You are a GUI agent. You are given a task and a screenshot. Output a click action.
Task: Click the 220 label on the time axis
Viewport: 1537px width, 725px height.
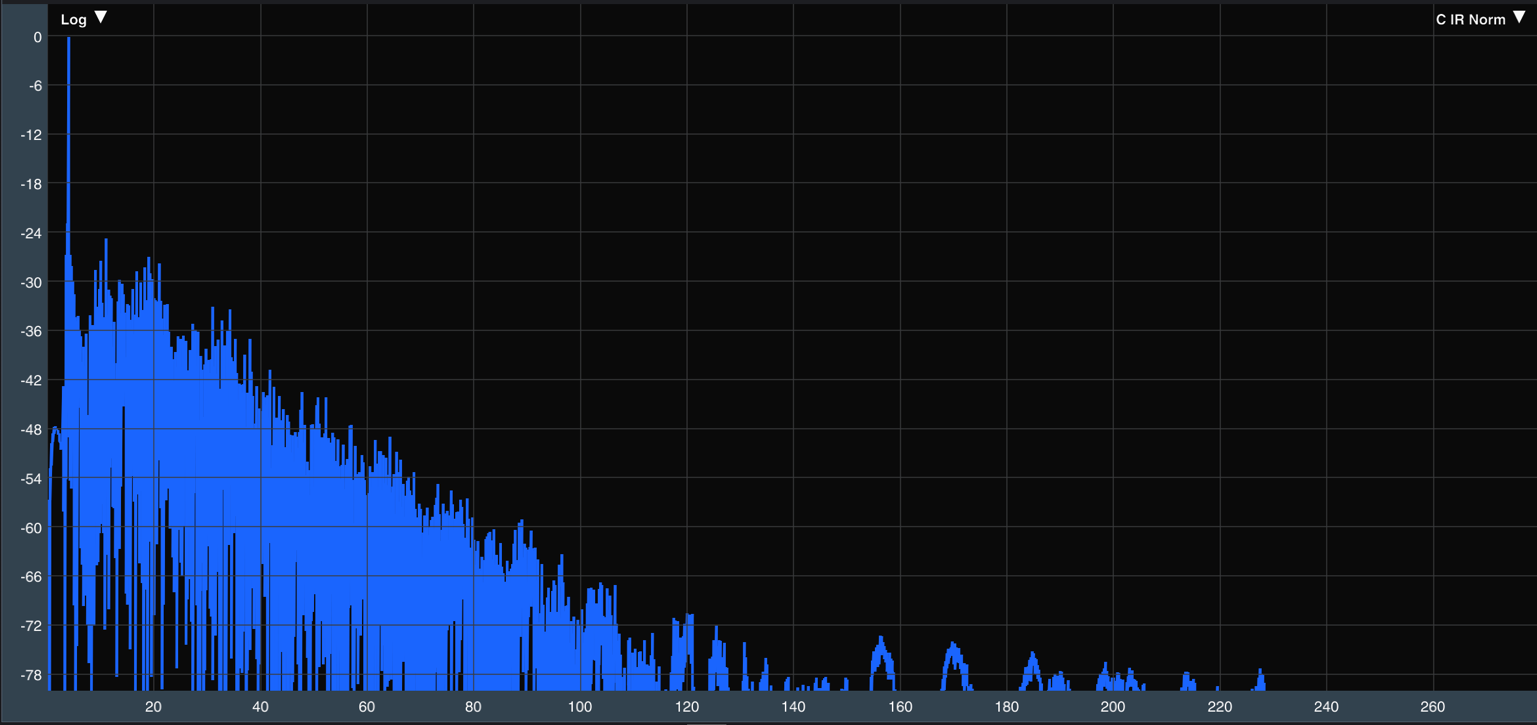coord(1220,707)
